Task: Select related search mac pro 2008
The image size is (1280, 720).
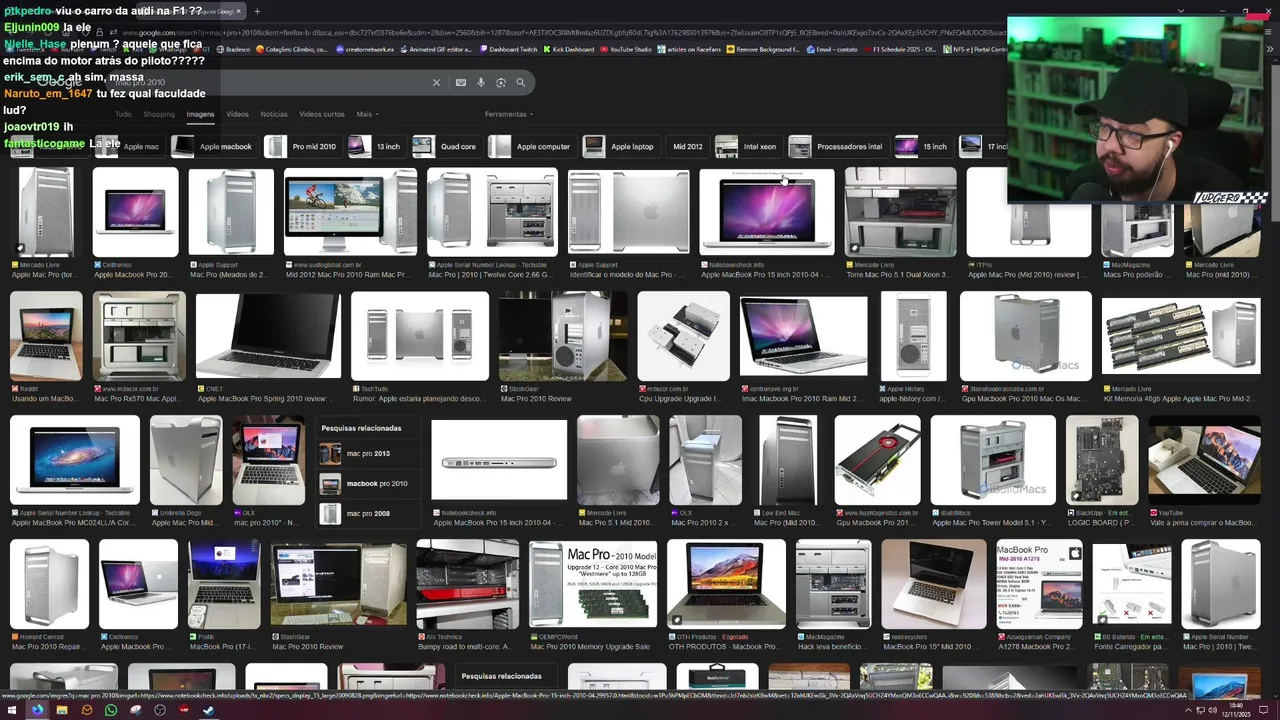Action: (x=368, y=514)
